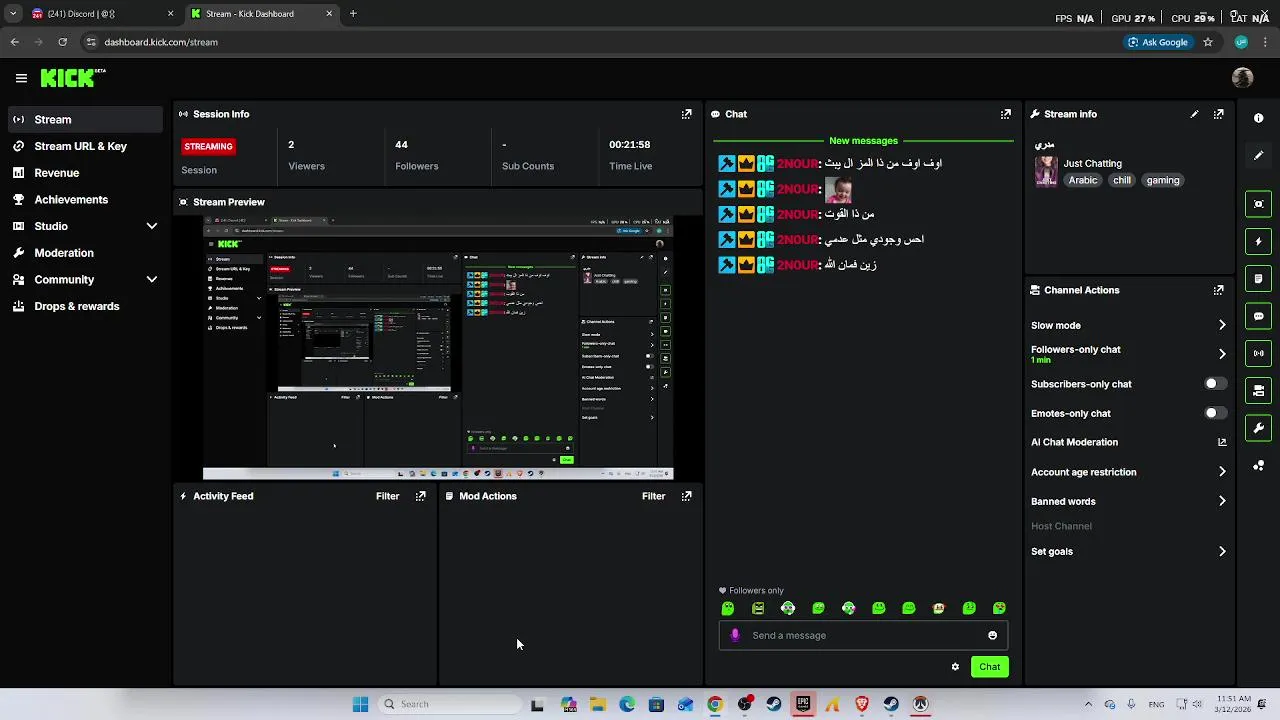Viewport: 1280px width, 720px height.
Task: Open Brave browser from taskbar
Action: (x=862, y=704)
